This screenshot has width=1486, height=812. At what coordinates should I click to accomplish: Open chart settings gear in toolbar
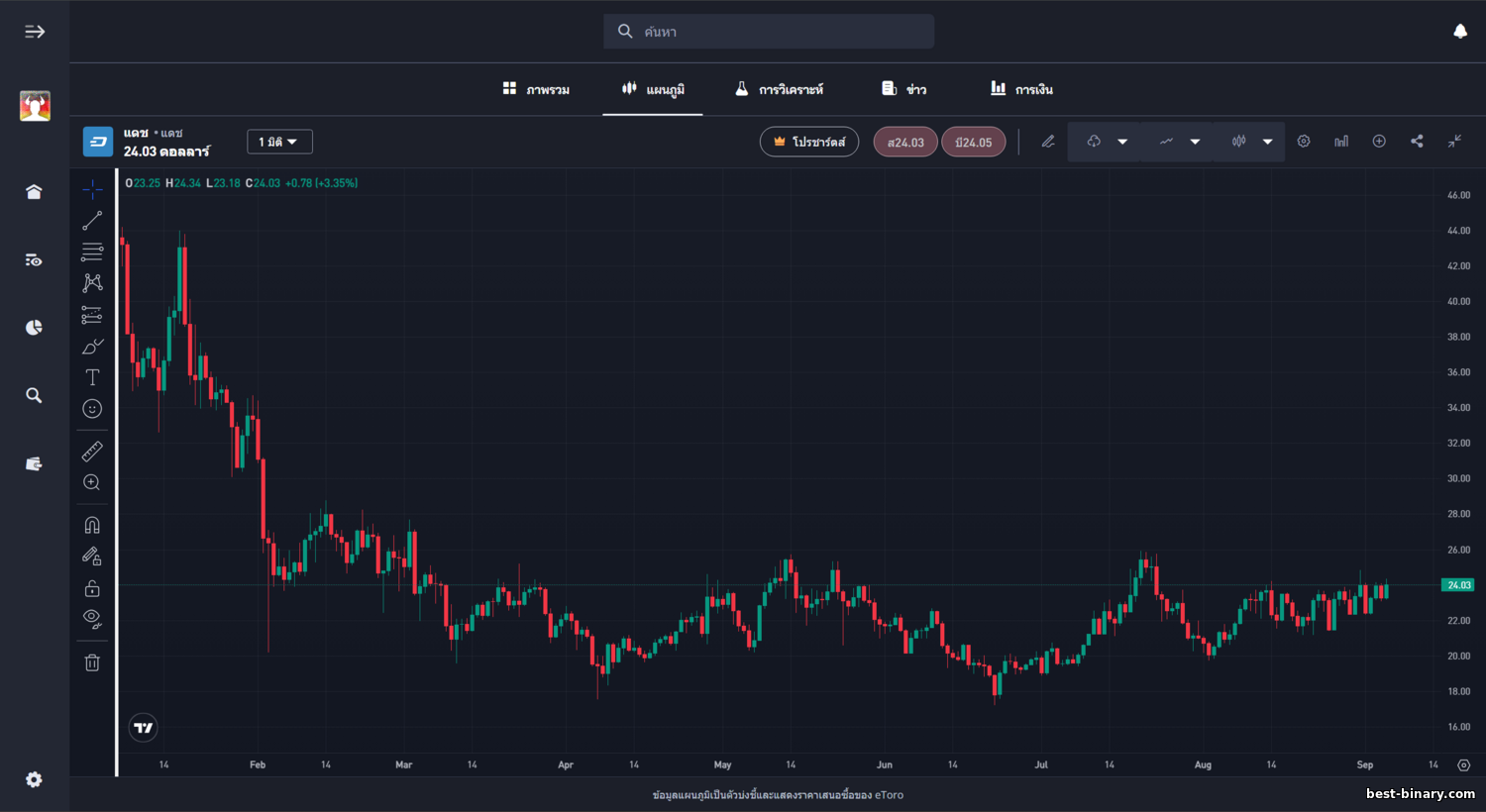coord(1304,142)
